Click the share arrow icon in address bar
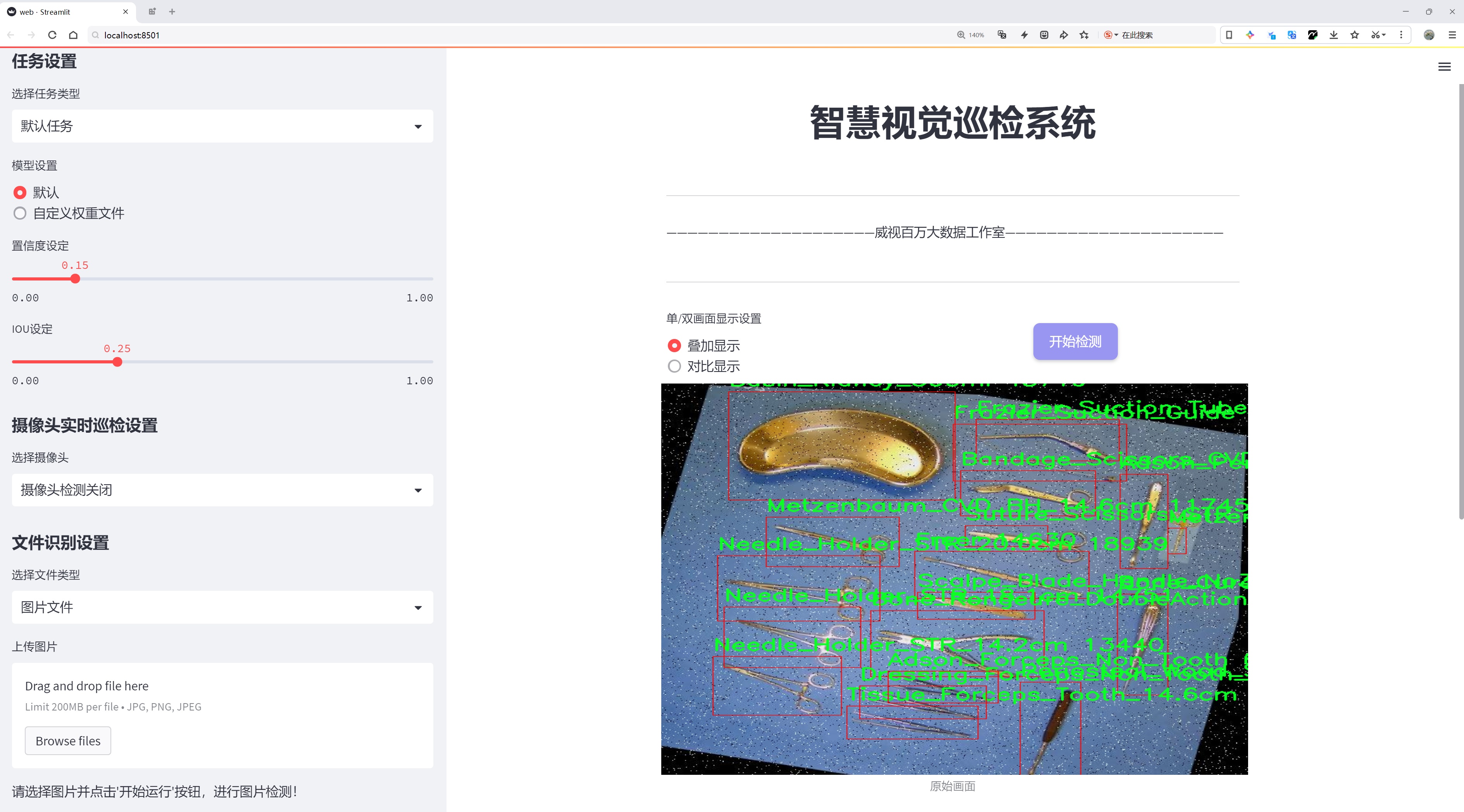This screenshot has width=1464, height=812. (x=1063, y=35)
